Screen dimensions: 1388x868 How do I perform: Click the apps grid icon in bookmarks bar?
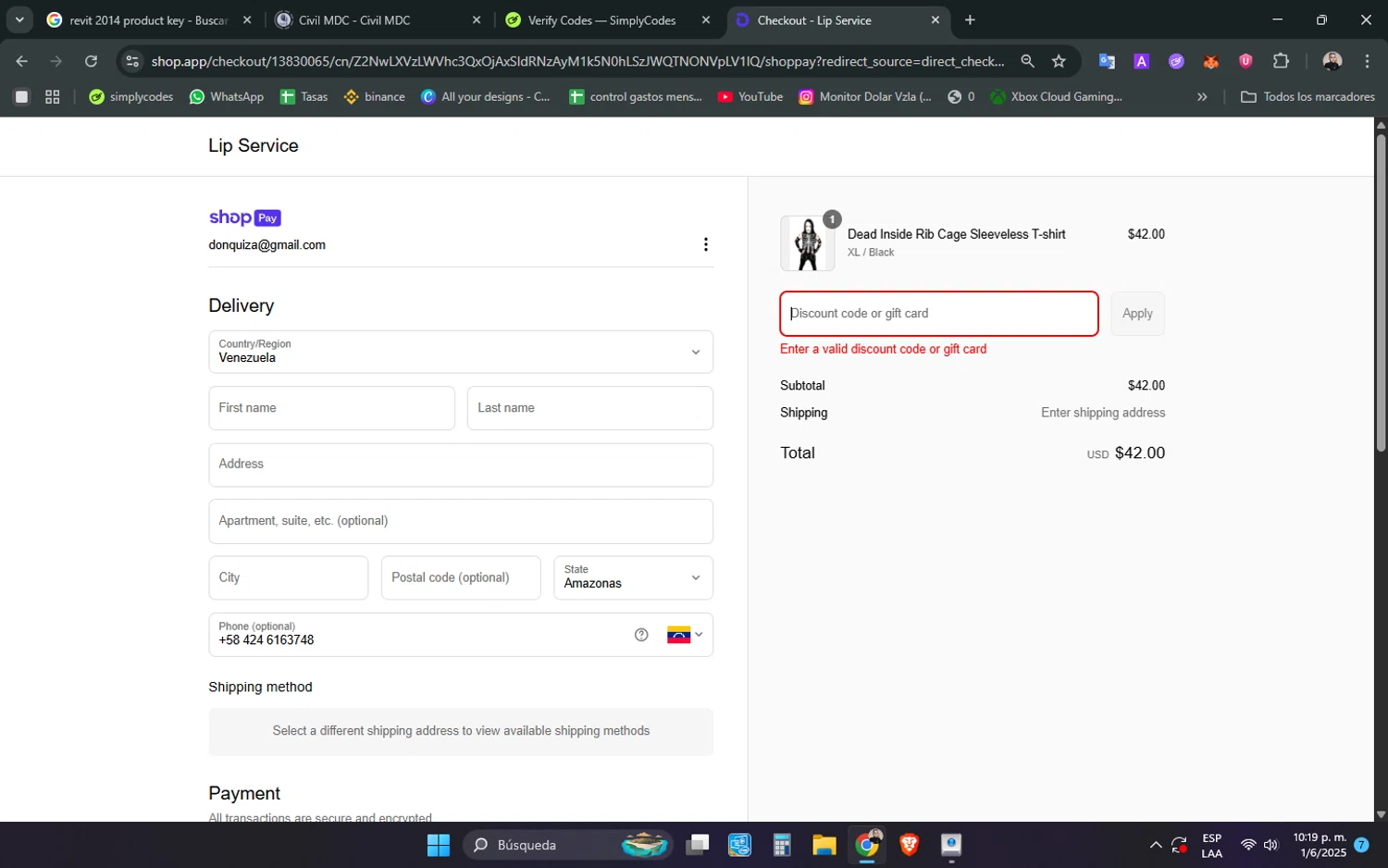[53, 96]
